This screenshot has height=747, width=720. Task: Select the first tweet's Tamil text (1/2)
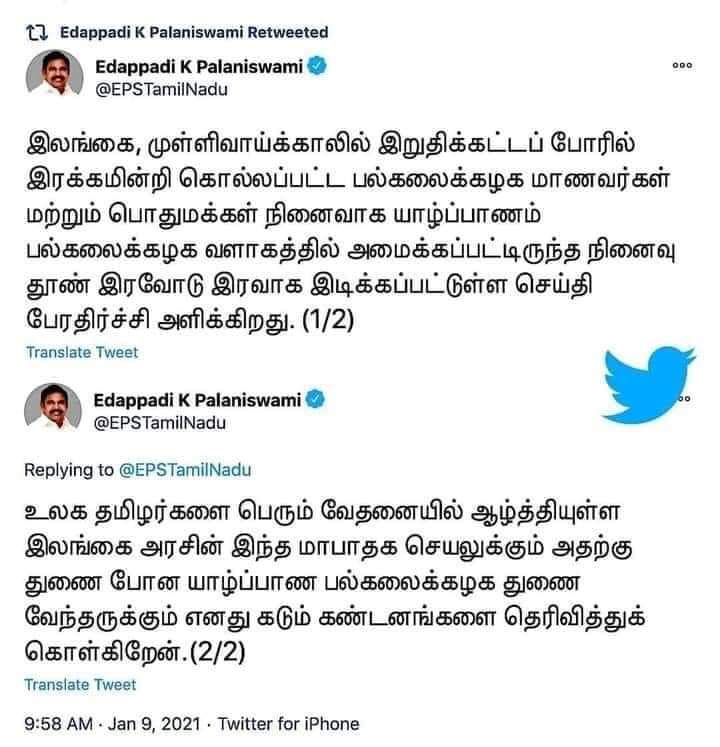tap(350, 232)
